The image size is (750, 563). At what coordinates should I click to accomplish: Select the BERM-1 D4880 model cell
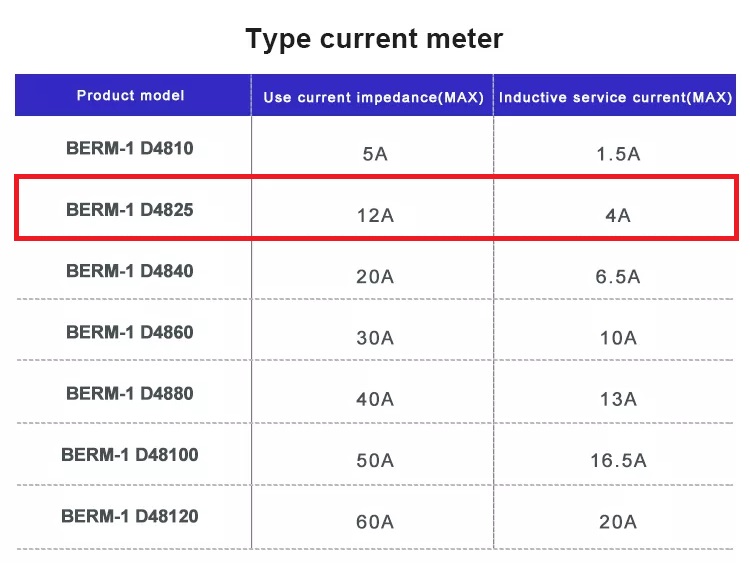click(130, 393)
